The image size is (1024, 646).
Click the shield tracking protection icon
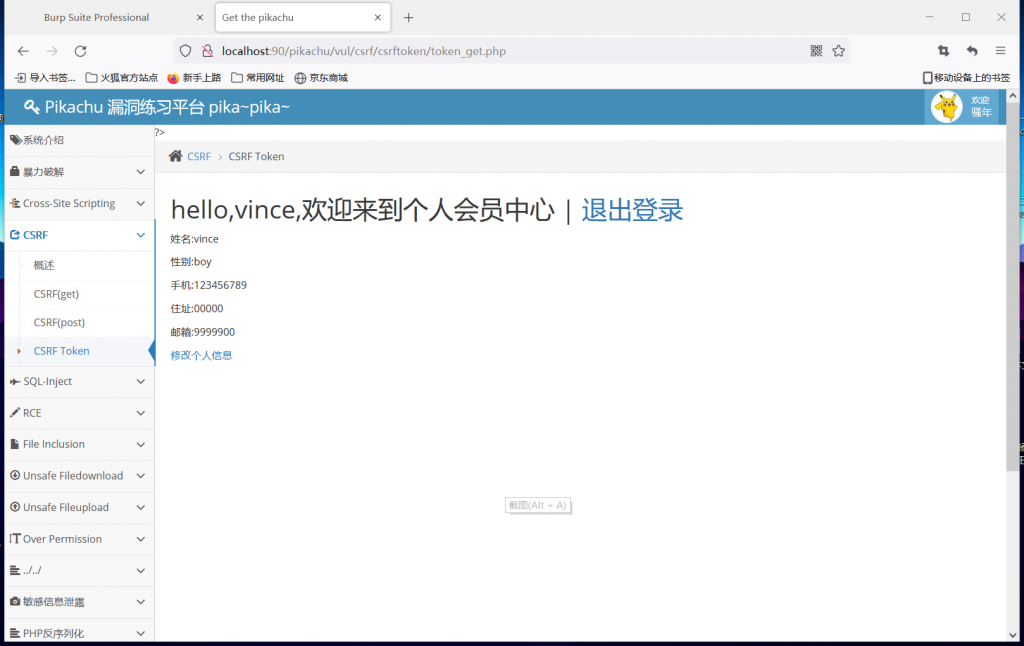184,51
